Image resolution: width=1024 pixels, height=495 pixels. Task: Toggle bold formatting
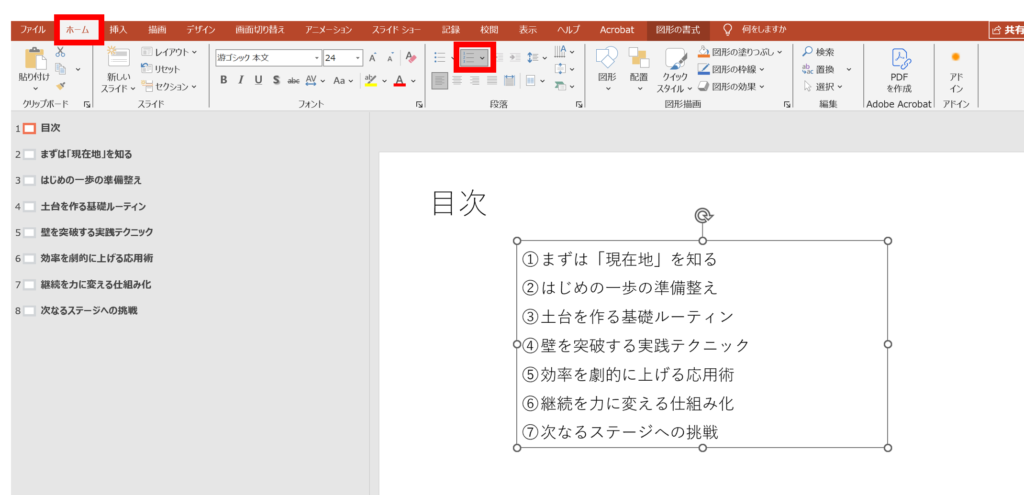[225, 80]
